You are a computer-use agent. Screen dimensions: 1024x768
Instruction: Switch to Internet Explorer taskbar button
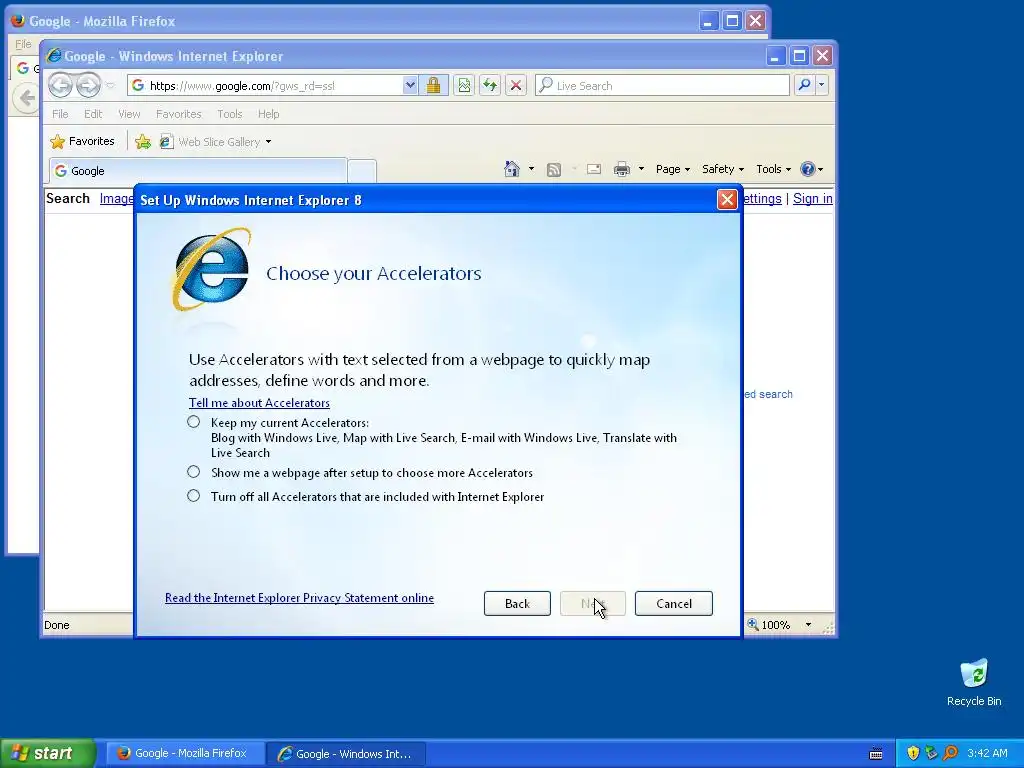[346, 754]
